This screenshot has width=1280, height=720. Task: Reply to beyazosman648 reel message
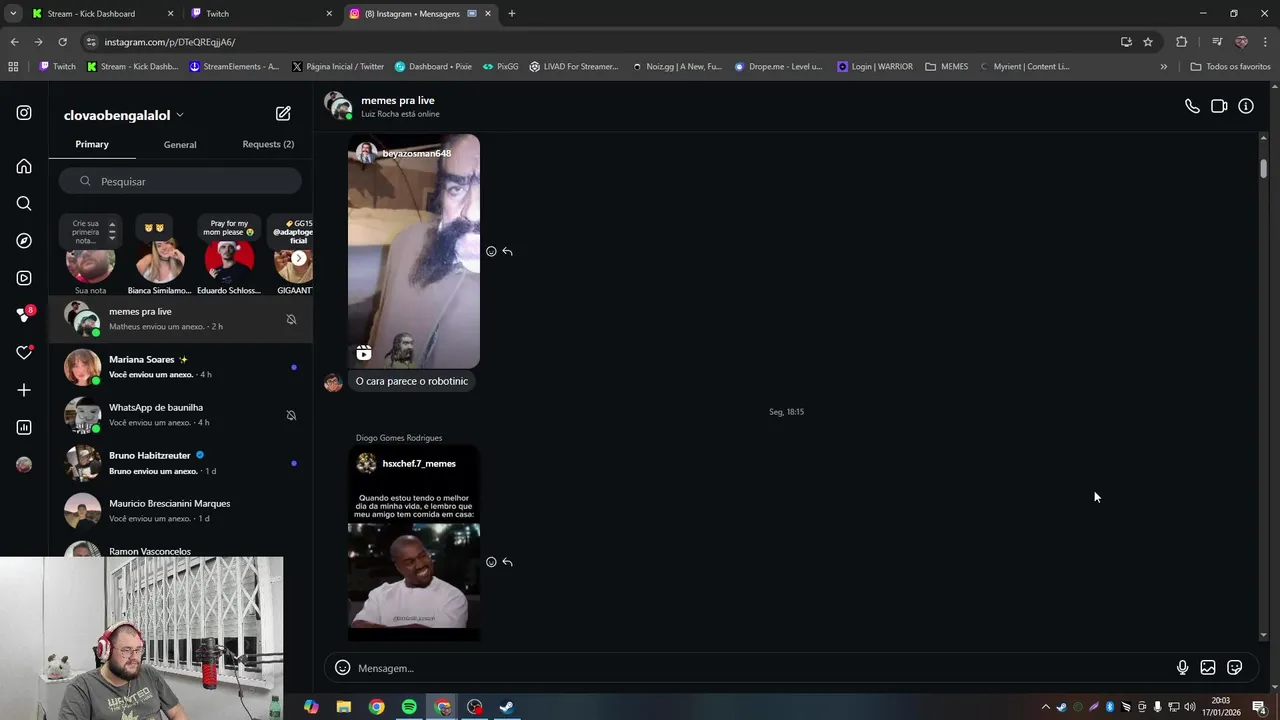(507, 251)
